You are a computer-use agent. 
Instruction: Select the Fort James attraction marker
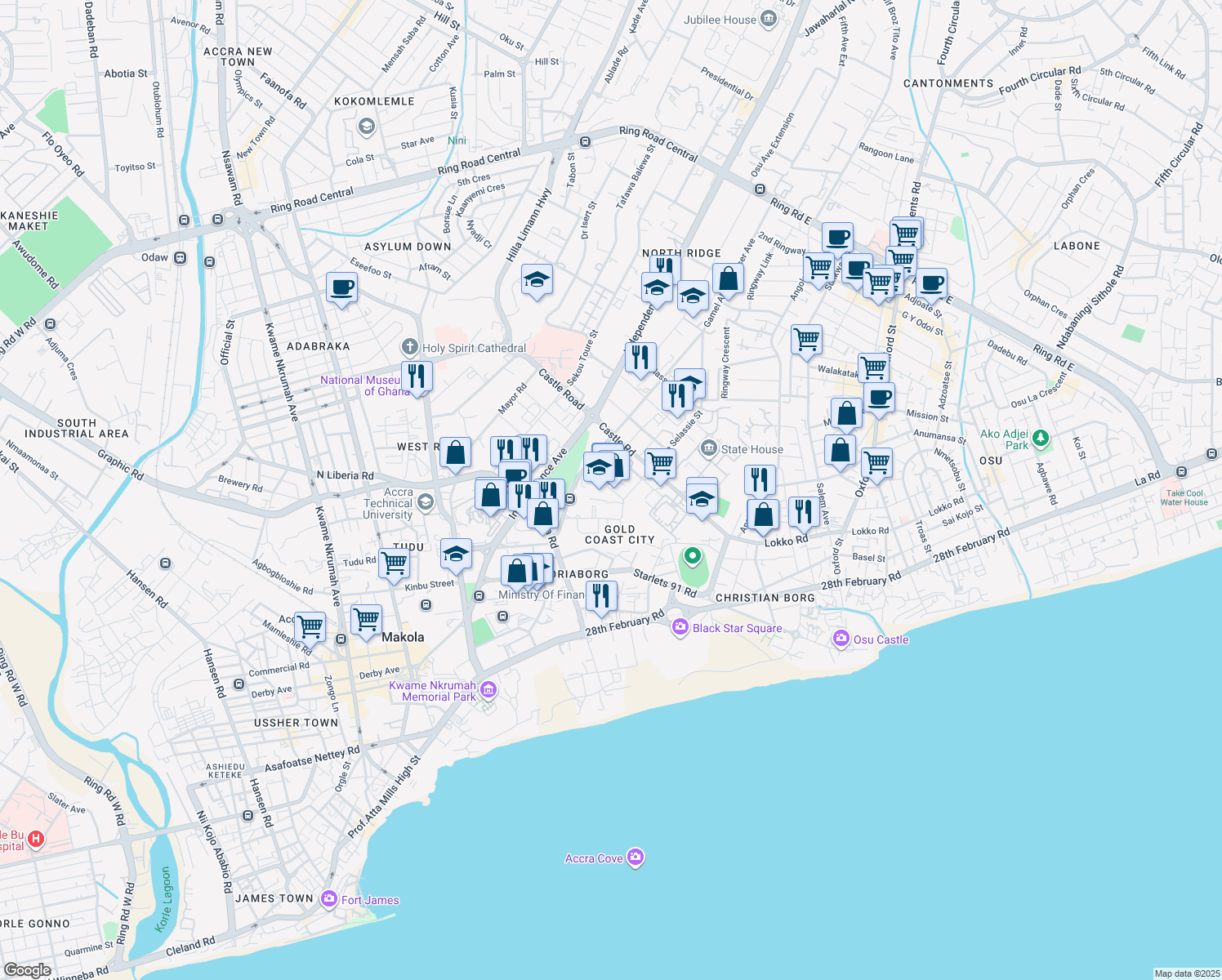(330, 898)
